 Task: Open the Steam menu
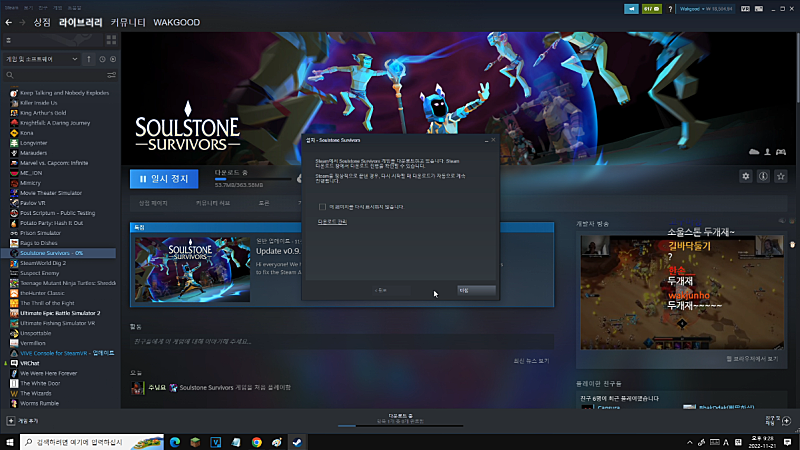click(x=11, y=8)
